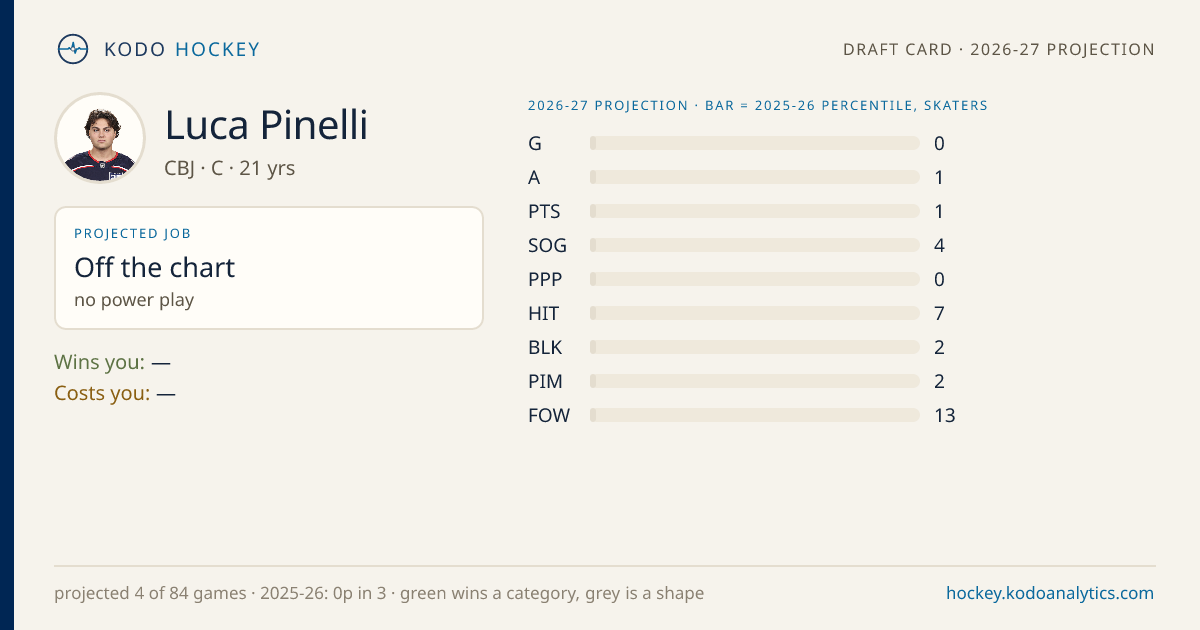Viewport: 1200px width, 630px height.
Task: Click the Draft Card 2026-27 Projection header
Action: coord(999,49)
